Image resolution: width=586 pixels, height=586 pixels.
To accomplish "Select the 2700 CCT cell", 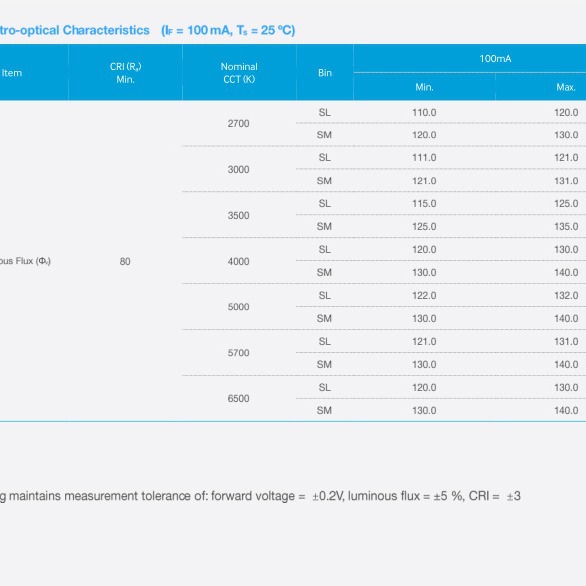I will pyautogui.click(x=238, y=123).
